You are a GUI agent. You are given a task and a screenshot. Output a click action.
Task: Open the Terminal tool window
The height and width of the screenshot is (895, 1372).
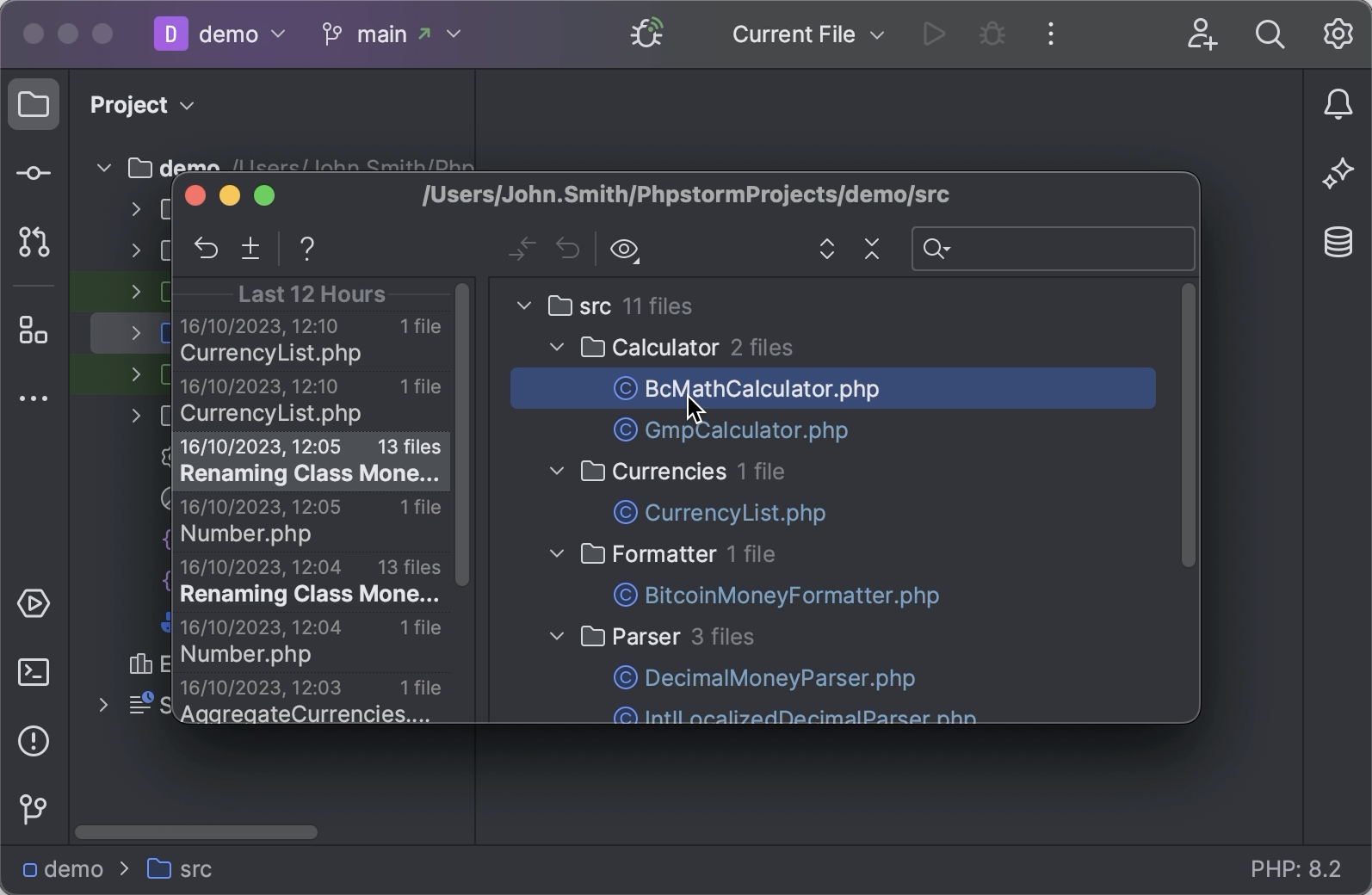[x=34, y=673]
